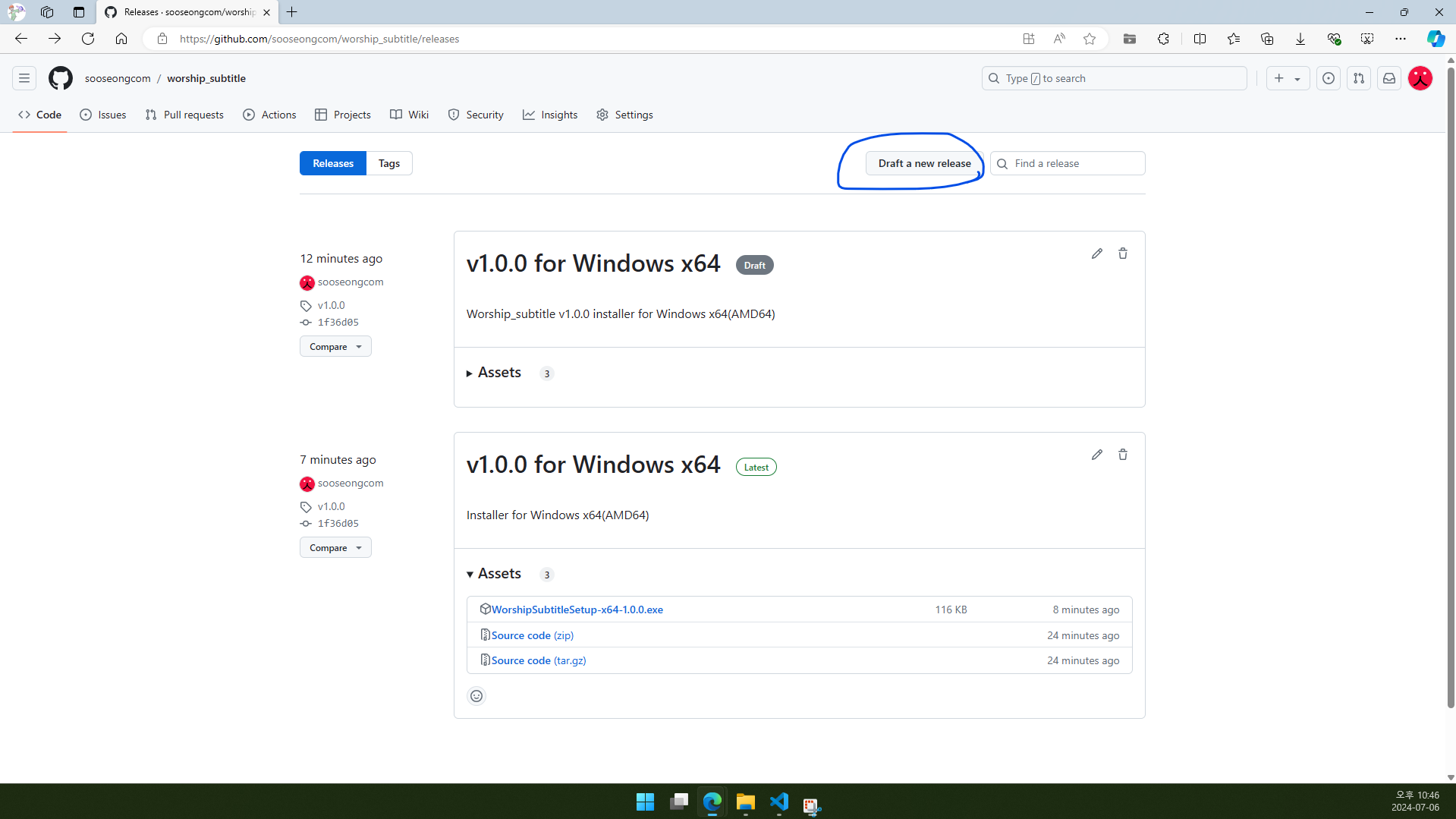
Task: Focus the Type / to search box
Action: [x=1114, y=78]
